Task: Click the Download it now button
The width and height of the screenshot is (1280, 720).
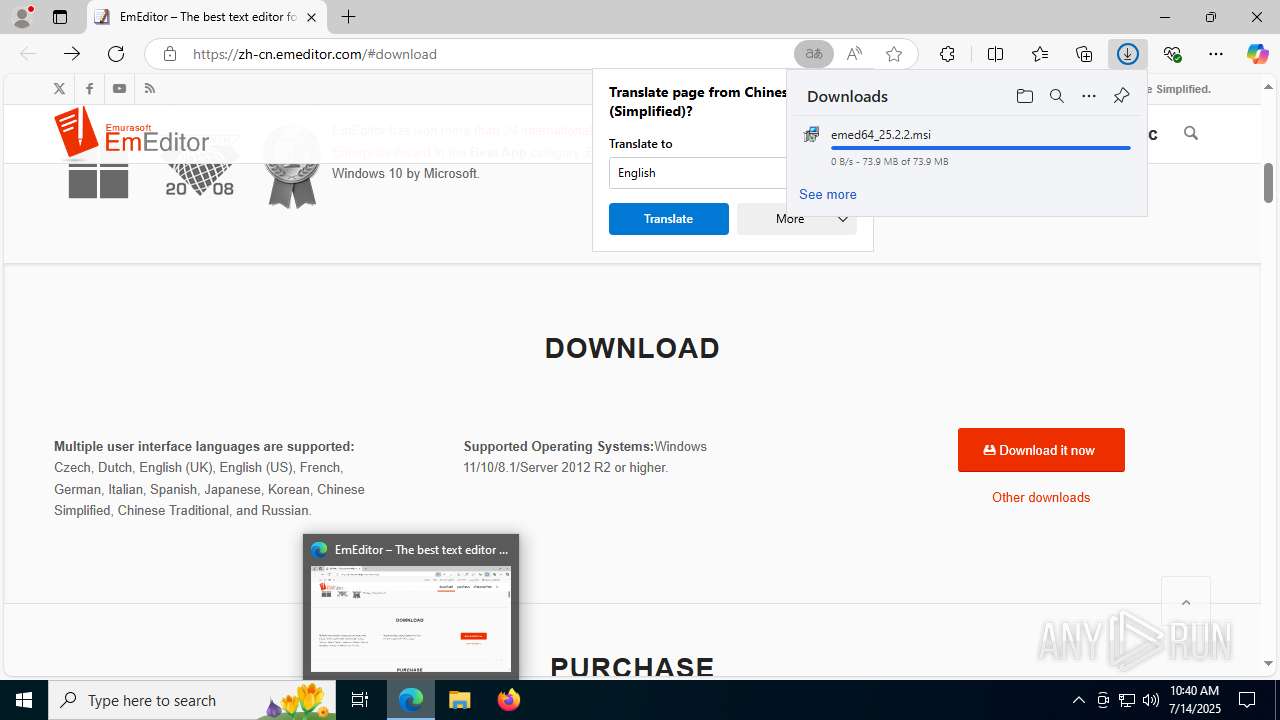Action: point(1041,450)
